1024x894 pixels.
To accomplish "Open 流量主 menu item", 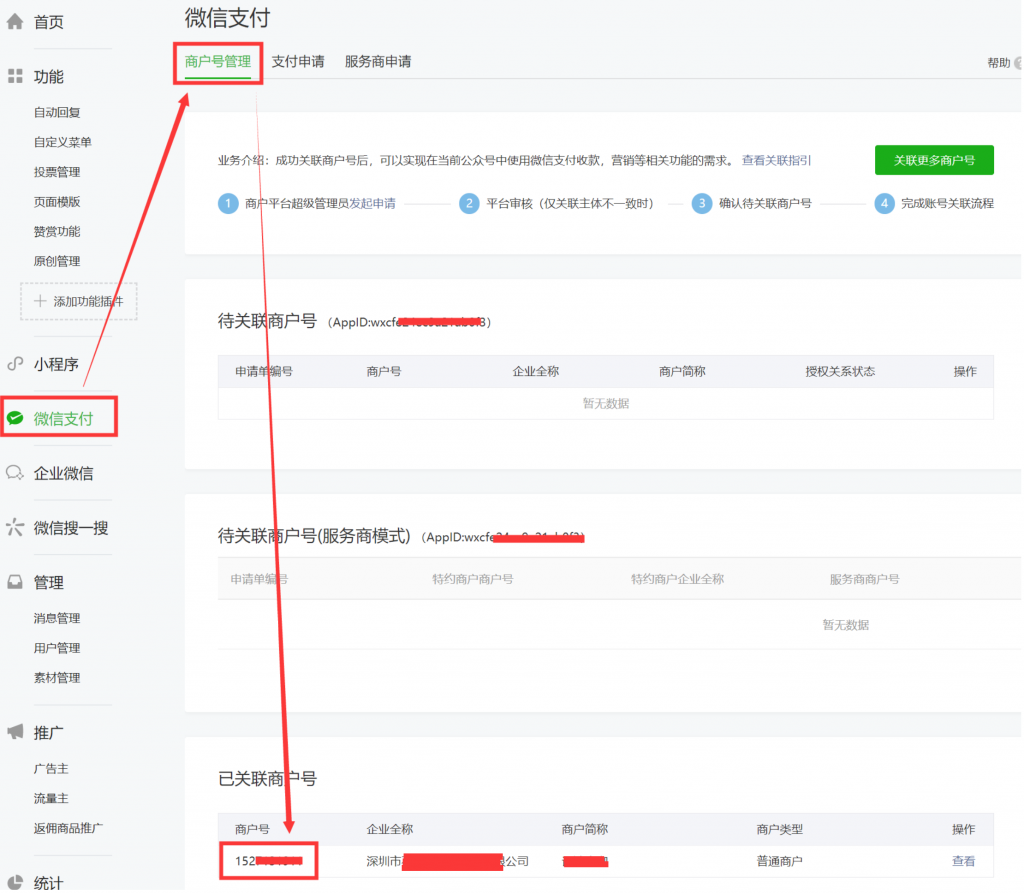I will (x=51, y=798).
